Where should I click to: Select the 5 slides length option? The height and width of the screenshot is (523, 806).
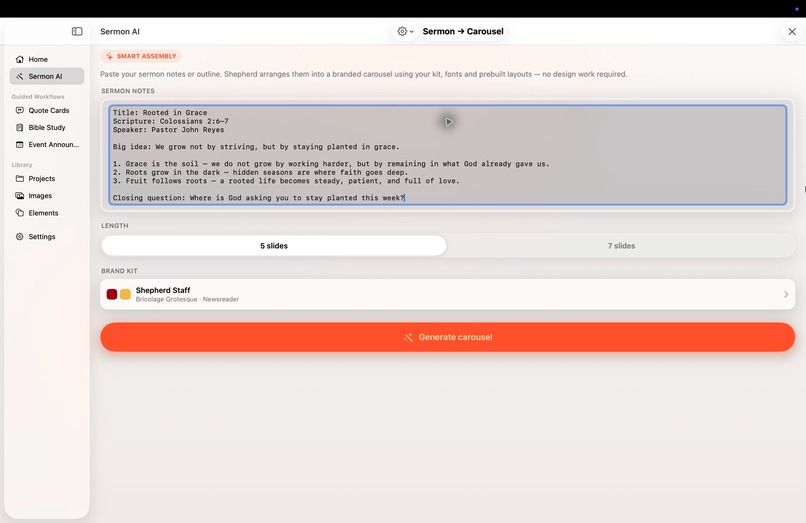(274, 246)
